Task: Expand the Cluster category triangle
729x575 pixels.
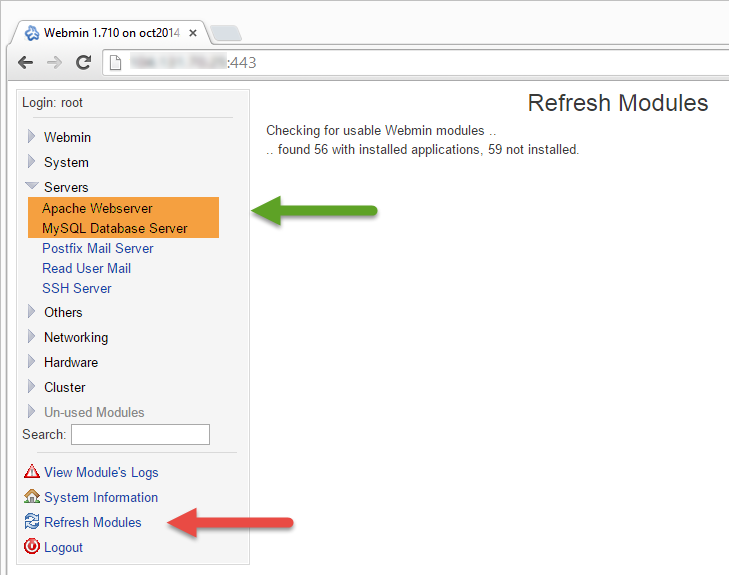Action: tap(31, 387)
